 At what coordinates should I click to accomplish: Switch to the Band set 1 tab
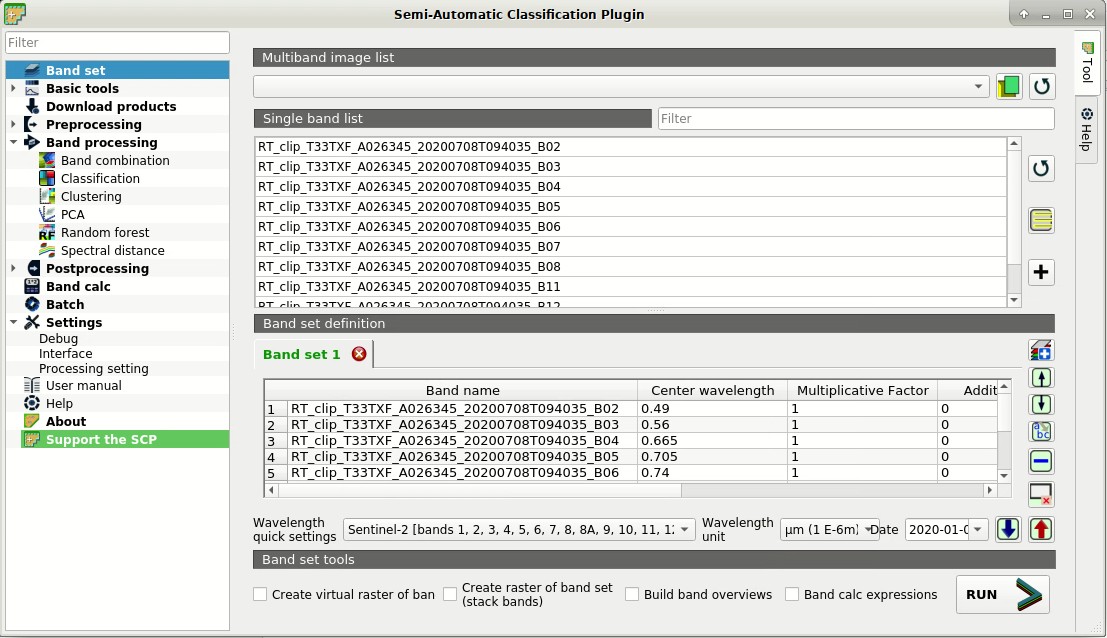pyautogui.click(x=300, y=353)
